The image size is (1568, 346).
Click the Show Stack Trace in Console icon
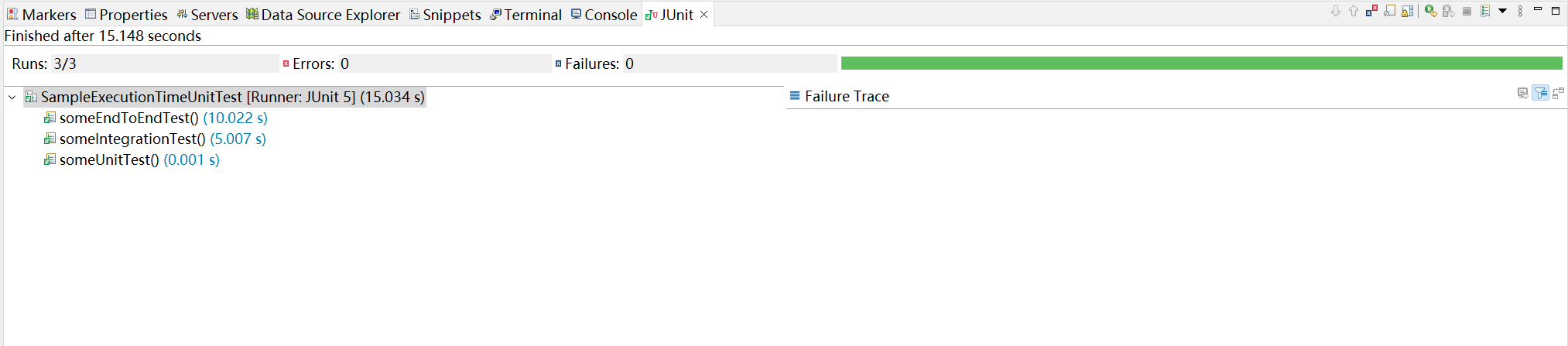coord(1522,94)
